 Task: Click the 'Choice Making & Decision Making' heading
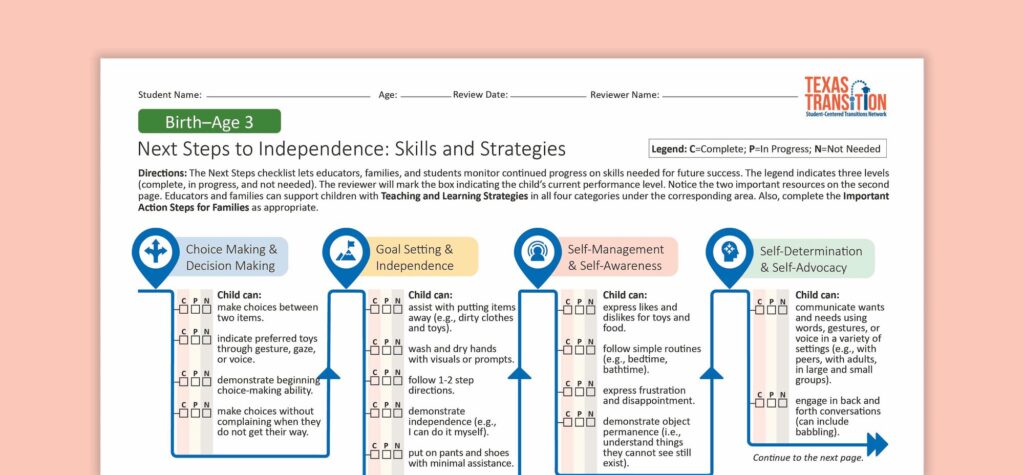[231, 257]
